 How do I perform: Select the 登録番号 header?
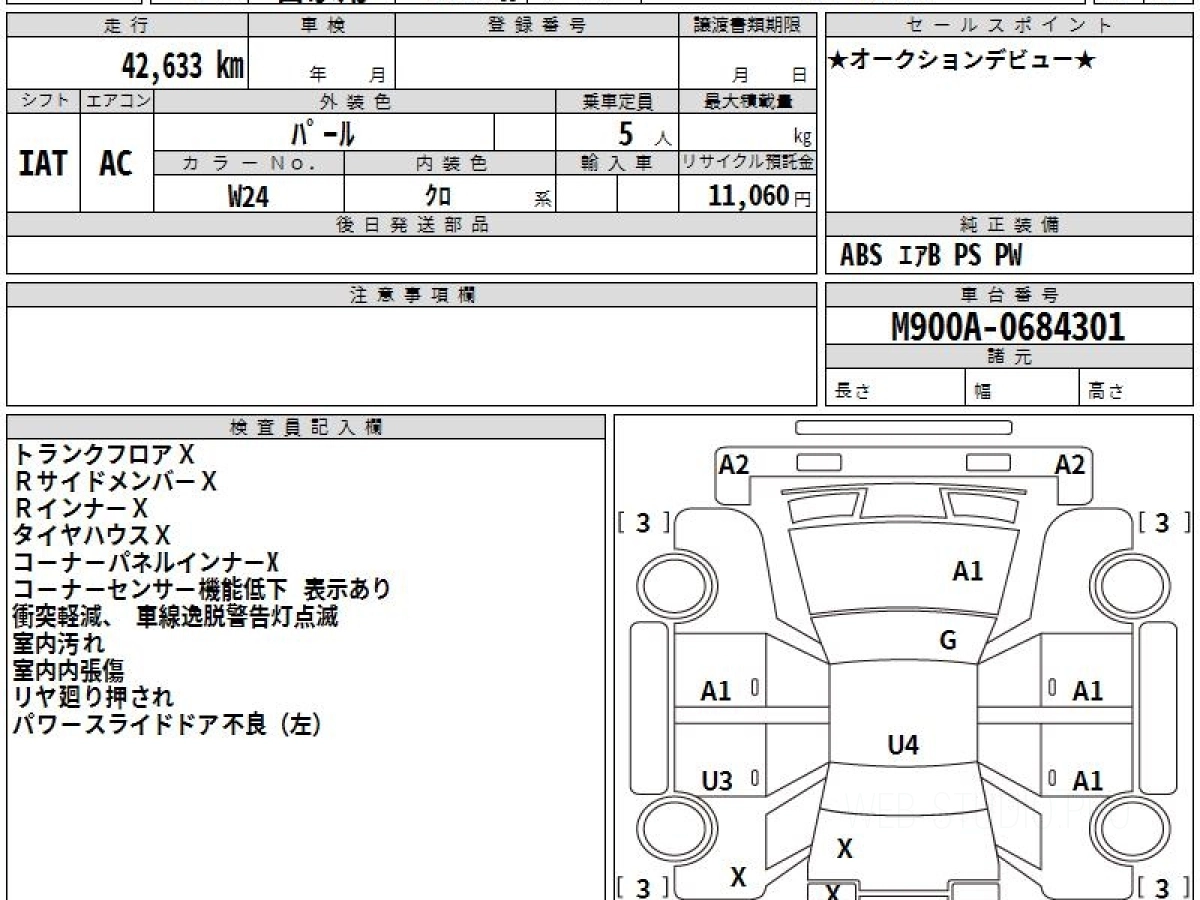point(536,26)
